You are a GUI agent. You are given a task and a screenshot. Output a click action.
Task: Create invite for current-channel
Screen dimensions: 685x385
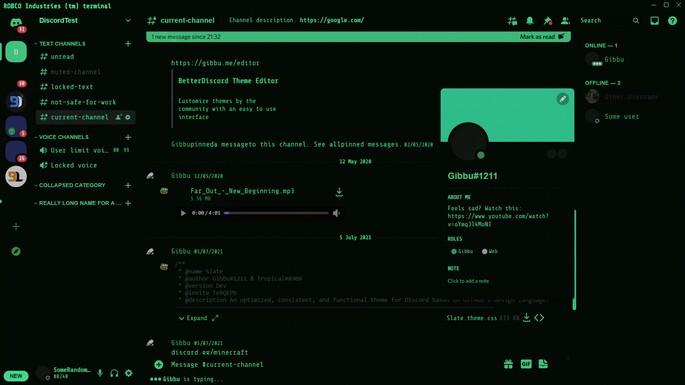point(118,117)
